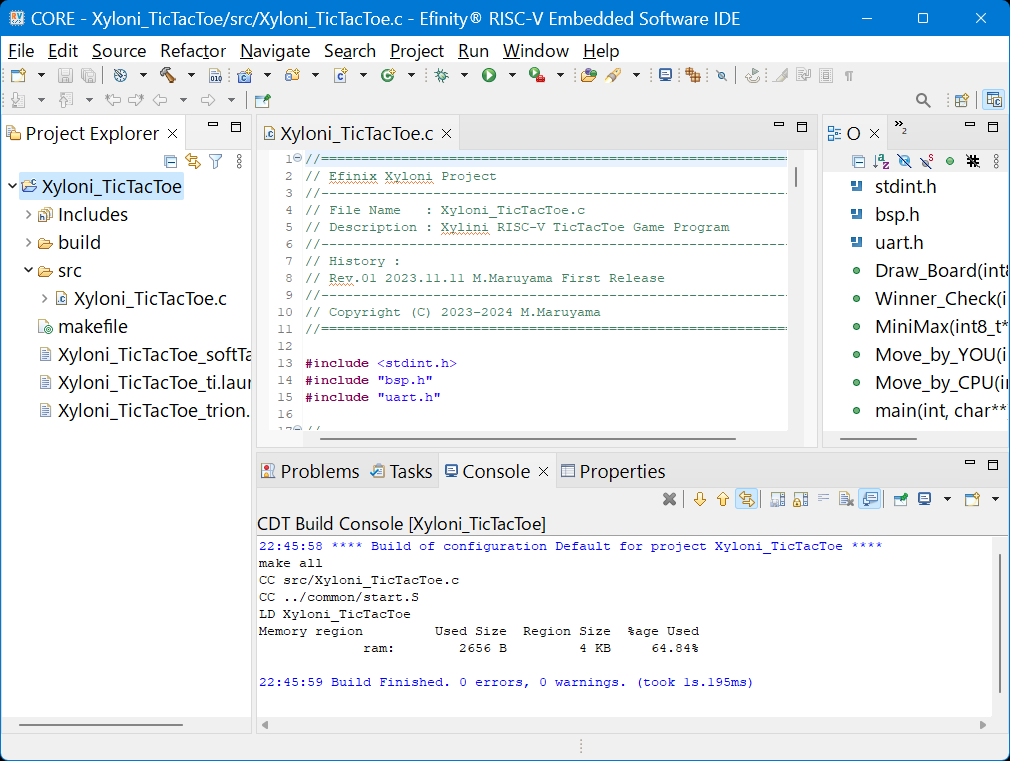Click the toolbar Search magnifier icon
1010x761 pixels.
click(923, 100)
